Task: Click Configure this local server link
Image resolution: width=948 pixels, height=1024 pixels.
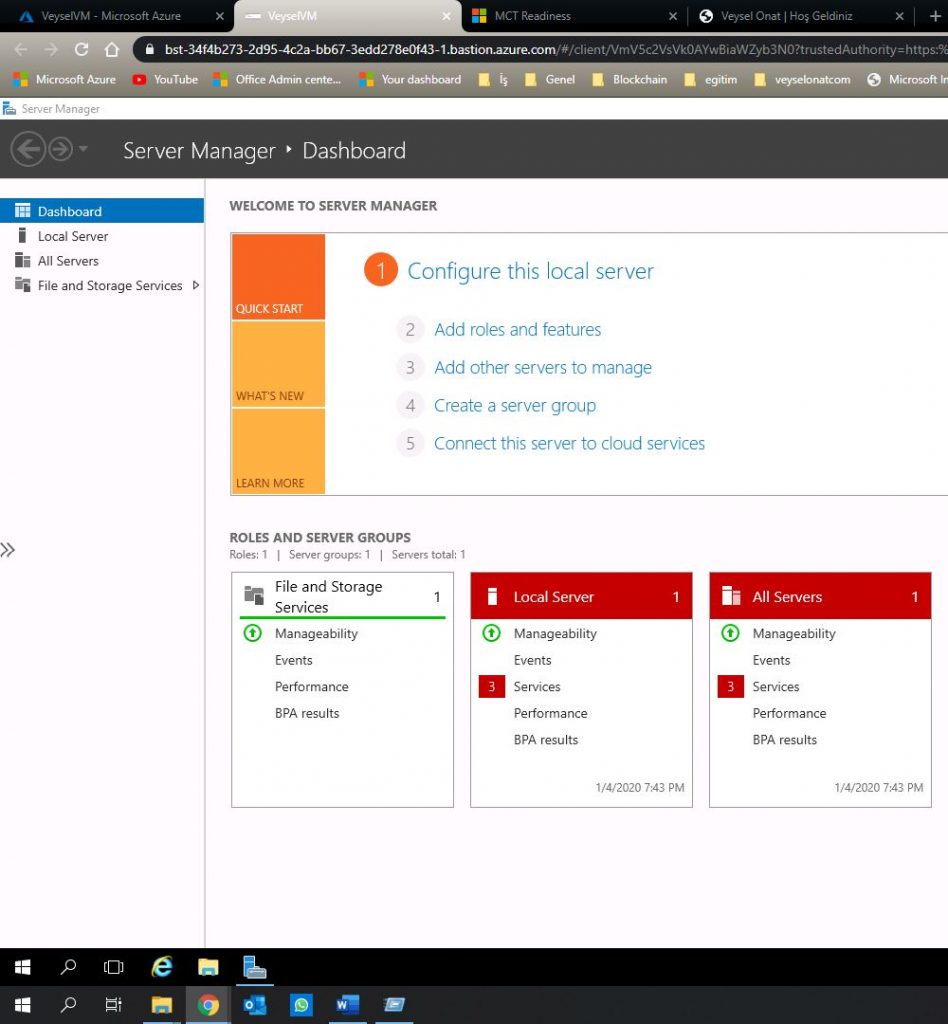Action: coord(530,271)
